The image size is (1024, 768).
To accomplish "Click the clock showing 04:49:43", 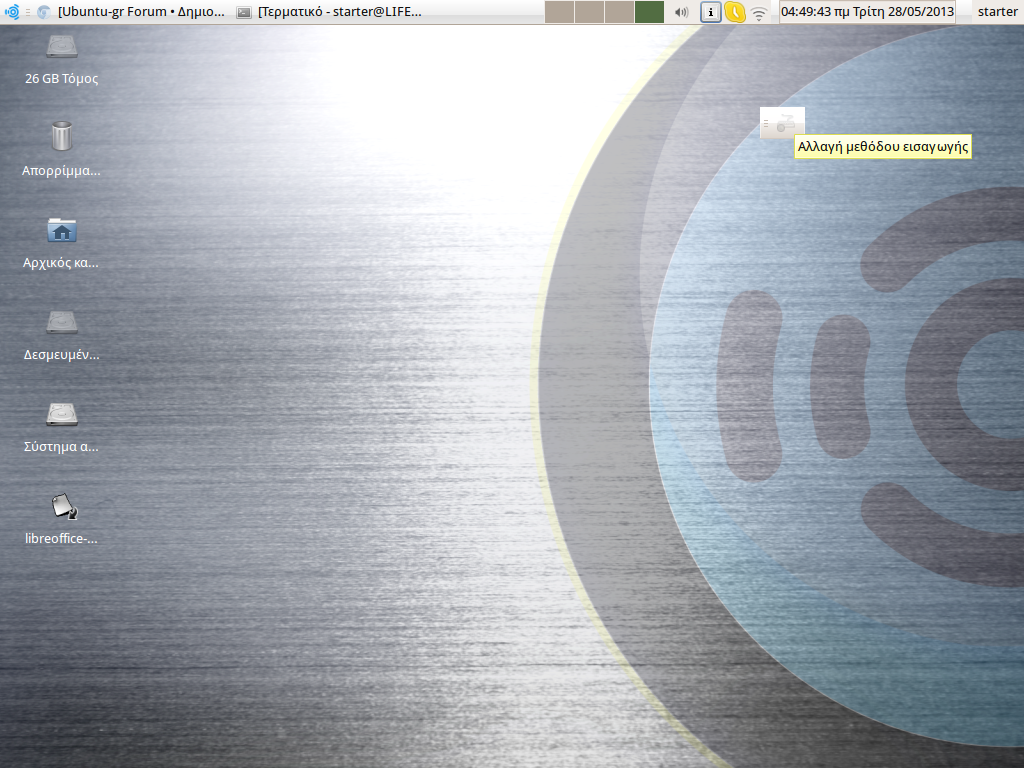I will coord(866,12).
